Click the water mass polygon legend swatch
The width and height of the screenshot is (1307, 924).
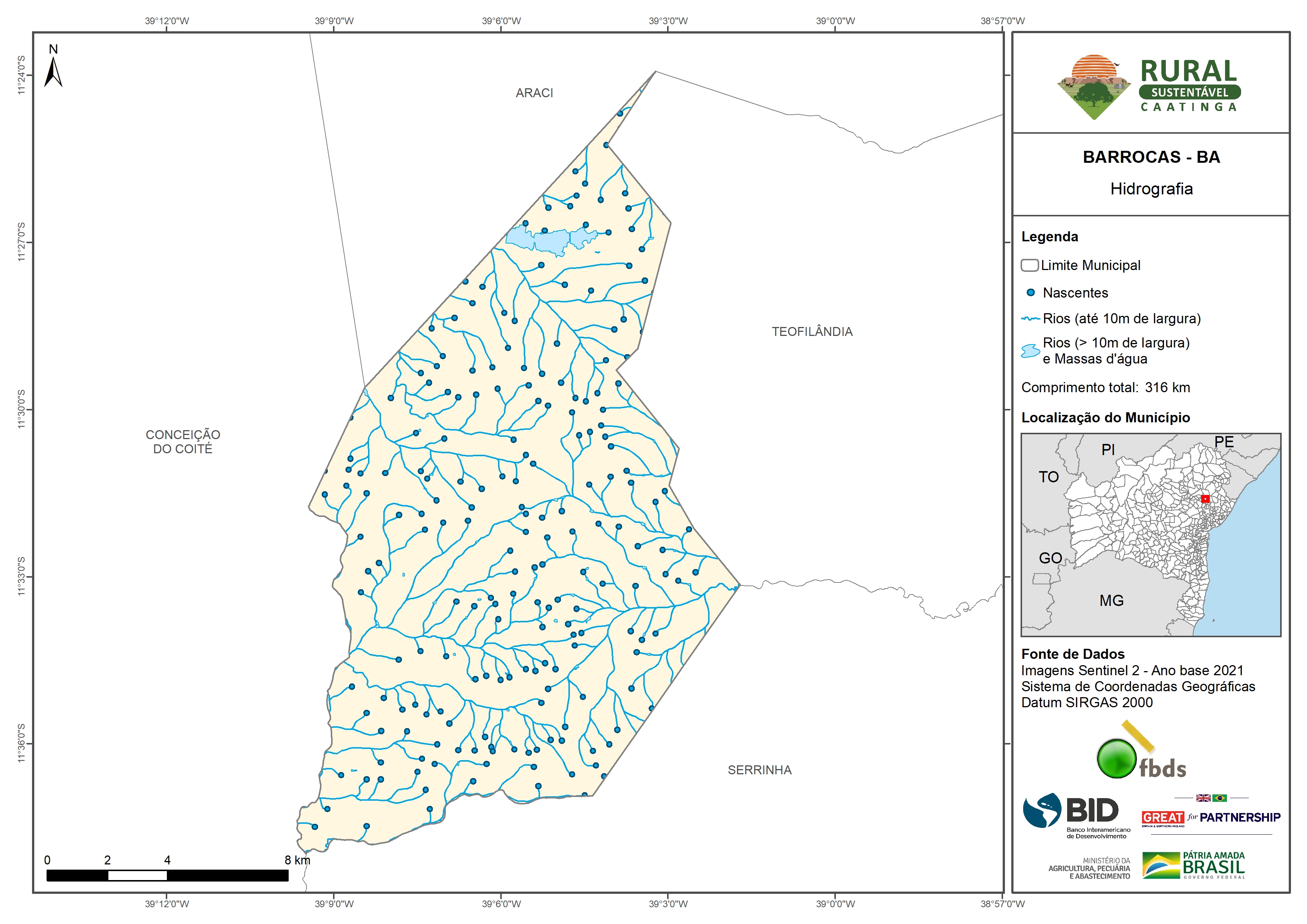pos(1030,351)
